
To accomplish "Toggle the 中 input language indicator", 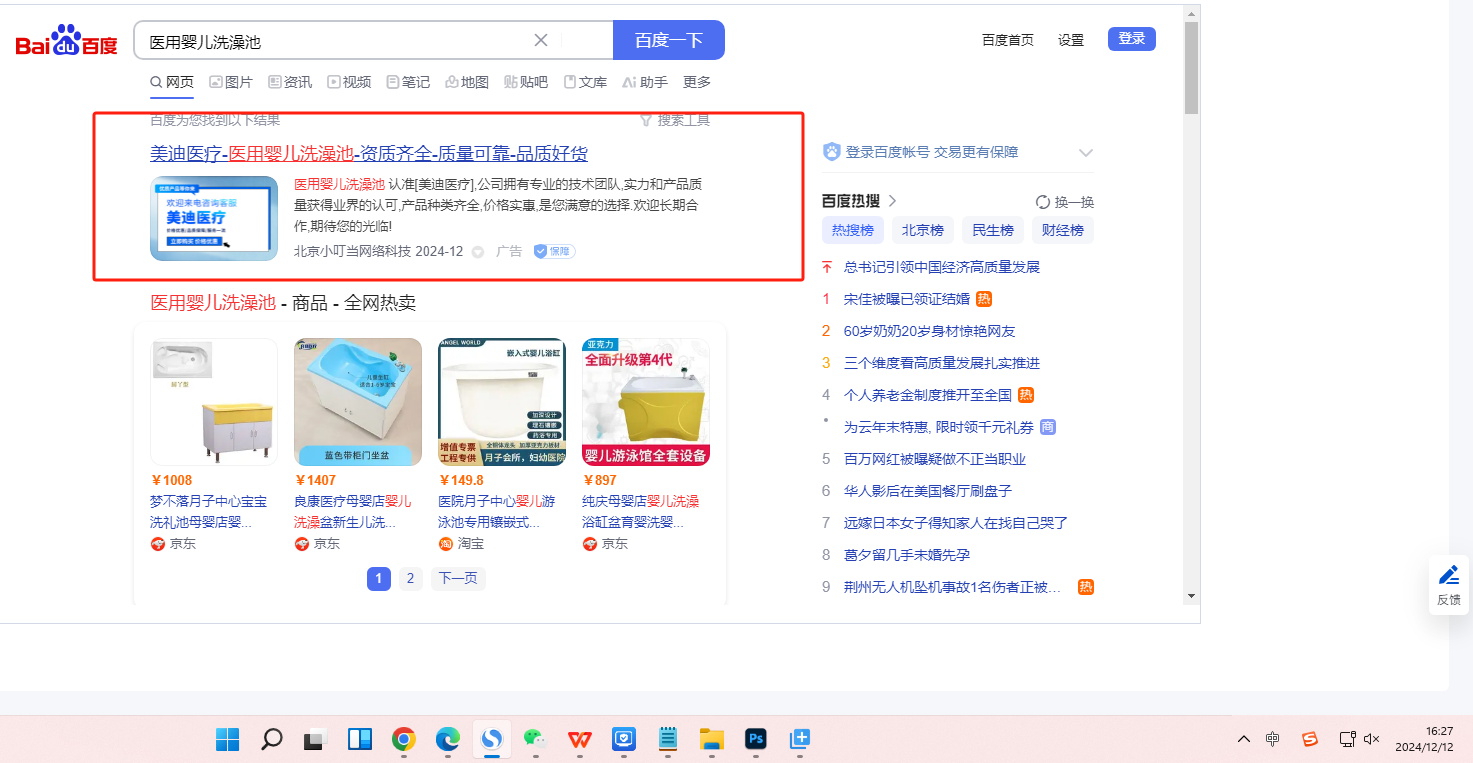I will [x=1272, y=739].
